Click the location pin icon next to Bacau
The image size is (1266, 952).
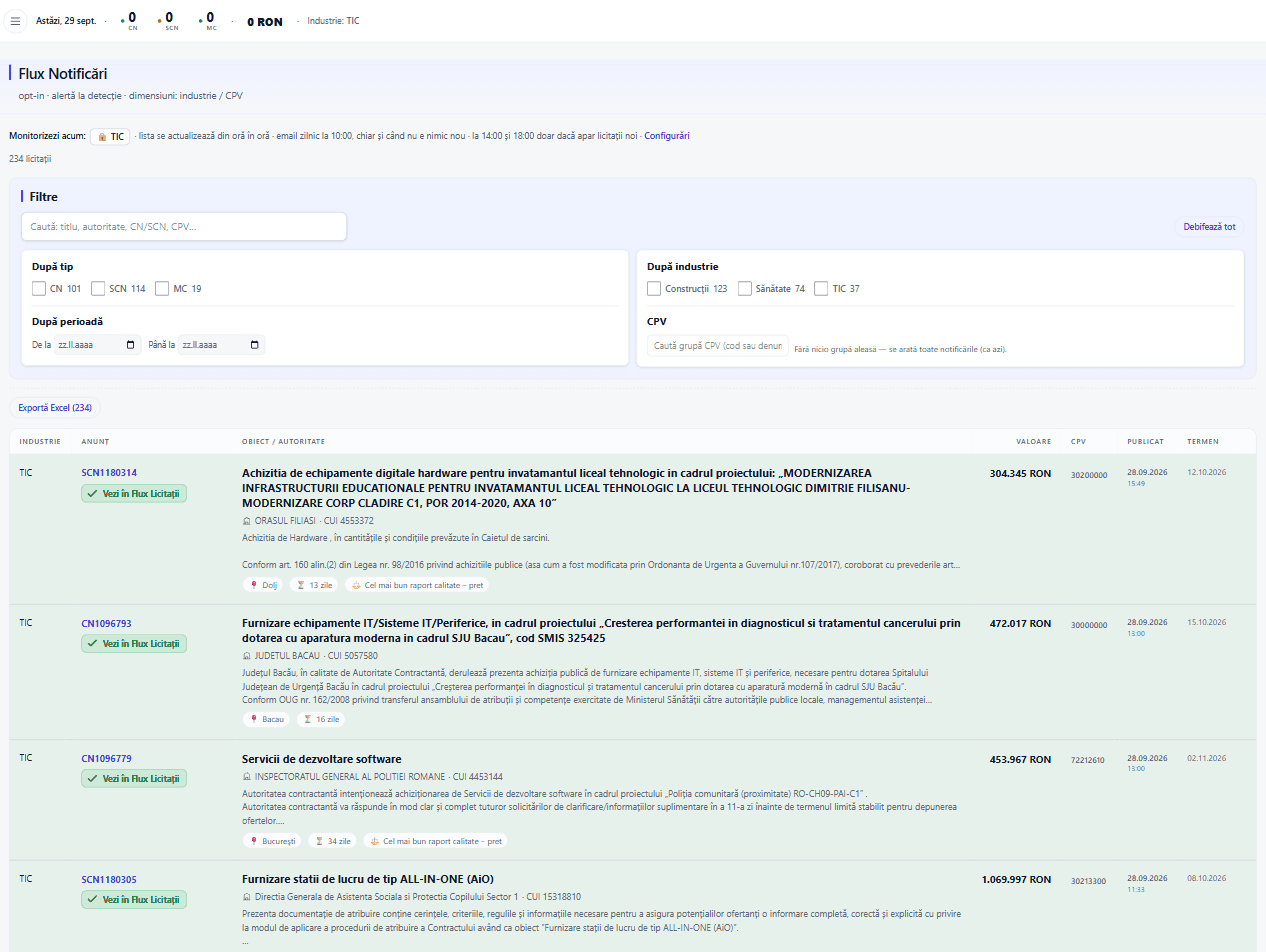(x=254, y=719)
